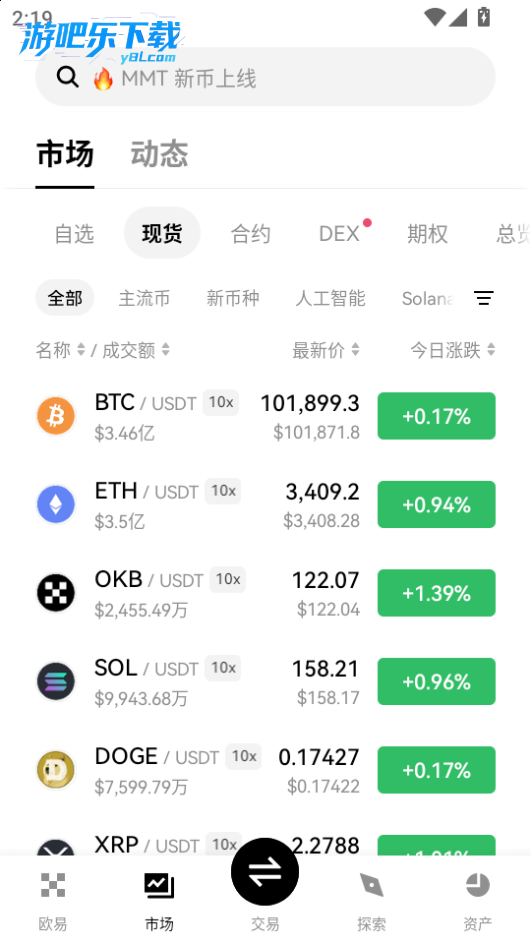Tap BTC +0.17% change button
531x944 pixels.
point(436,416)
